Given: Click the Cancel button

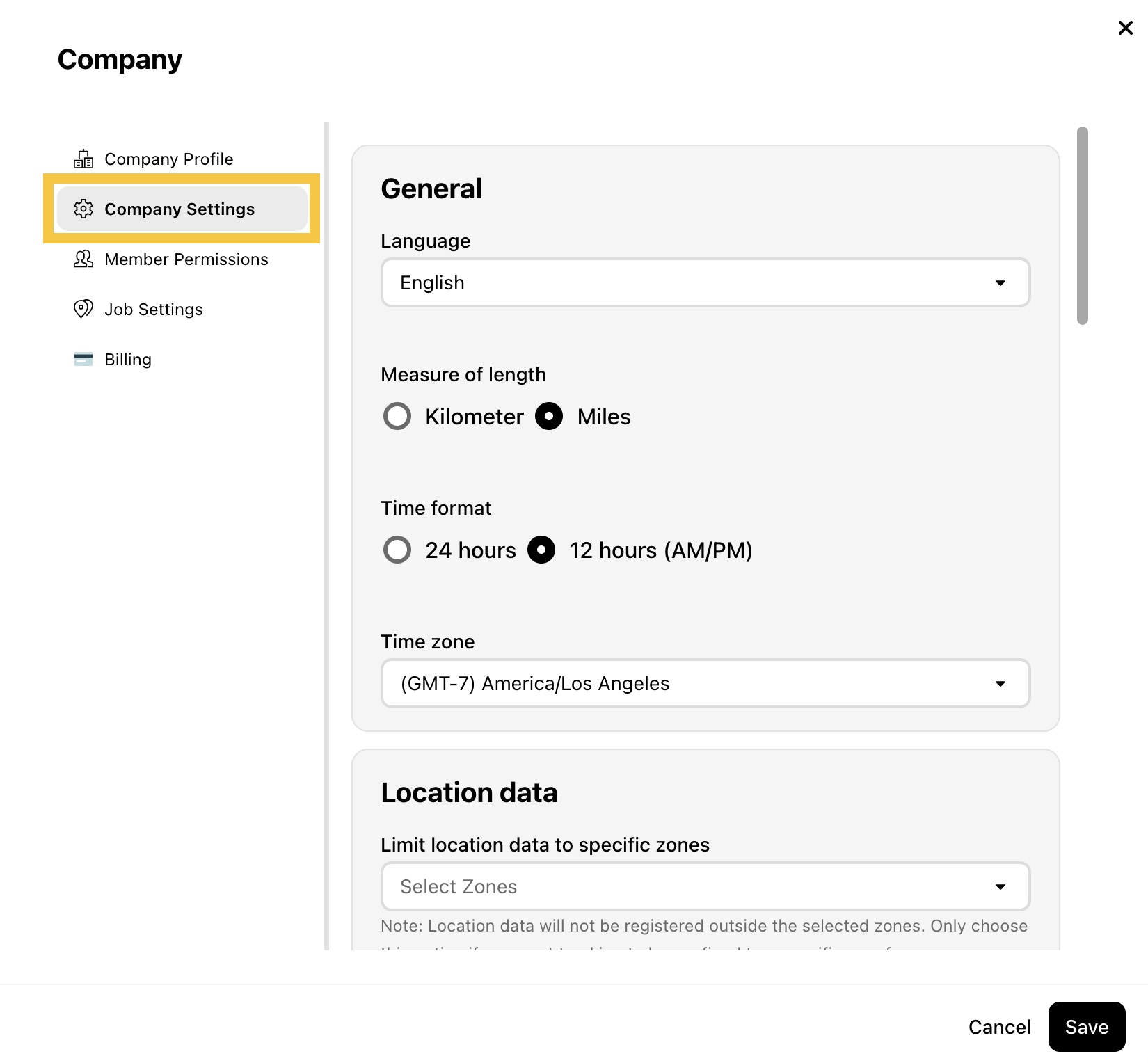Looking at the screenshot, I should 999,1027.
